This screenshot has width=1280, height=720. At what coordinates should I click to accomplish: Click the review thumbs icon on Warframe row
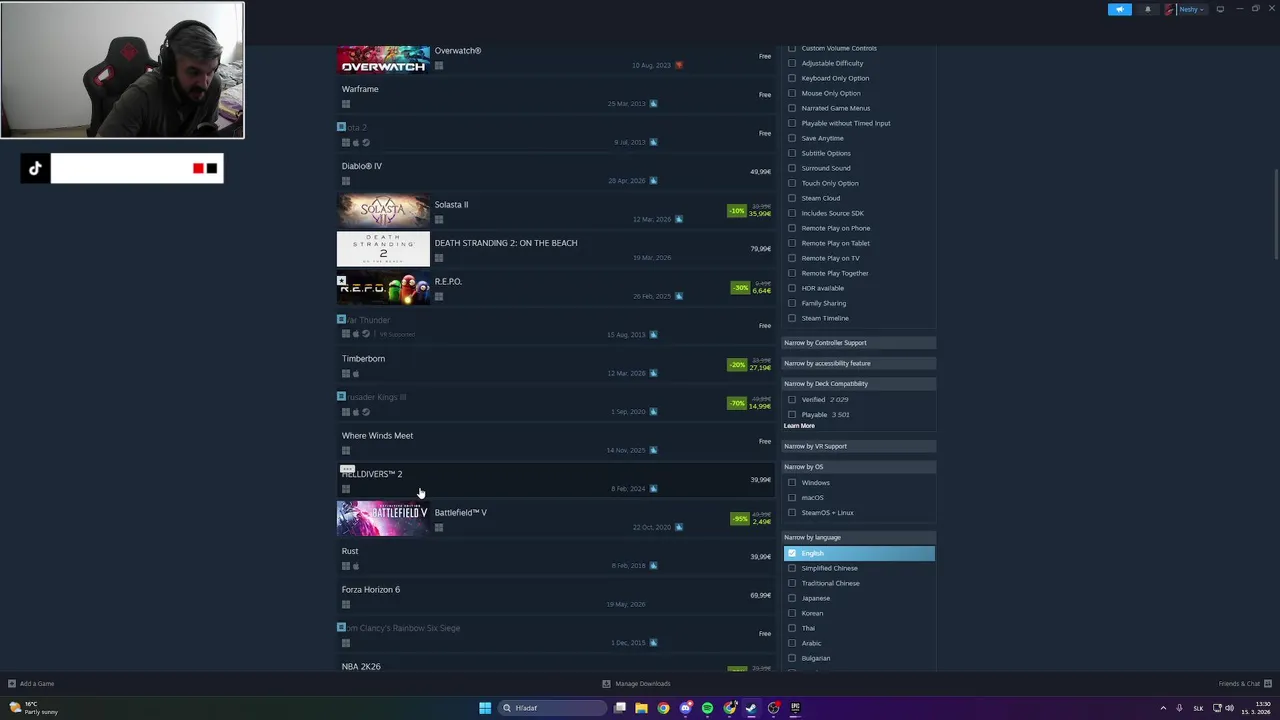point(653,104)
